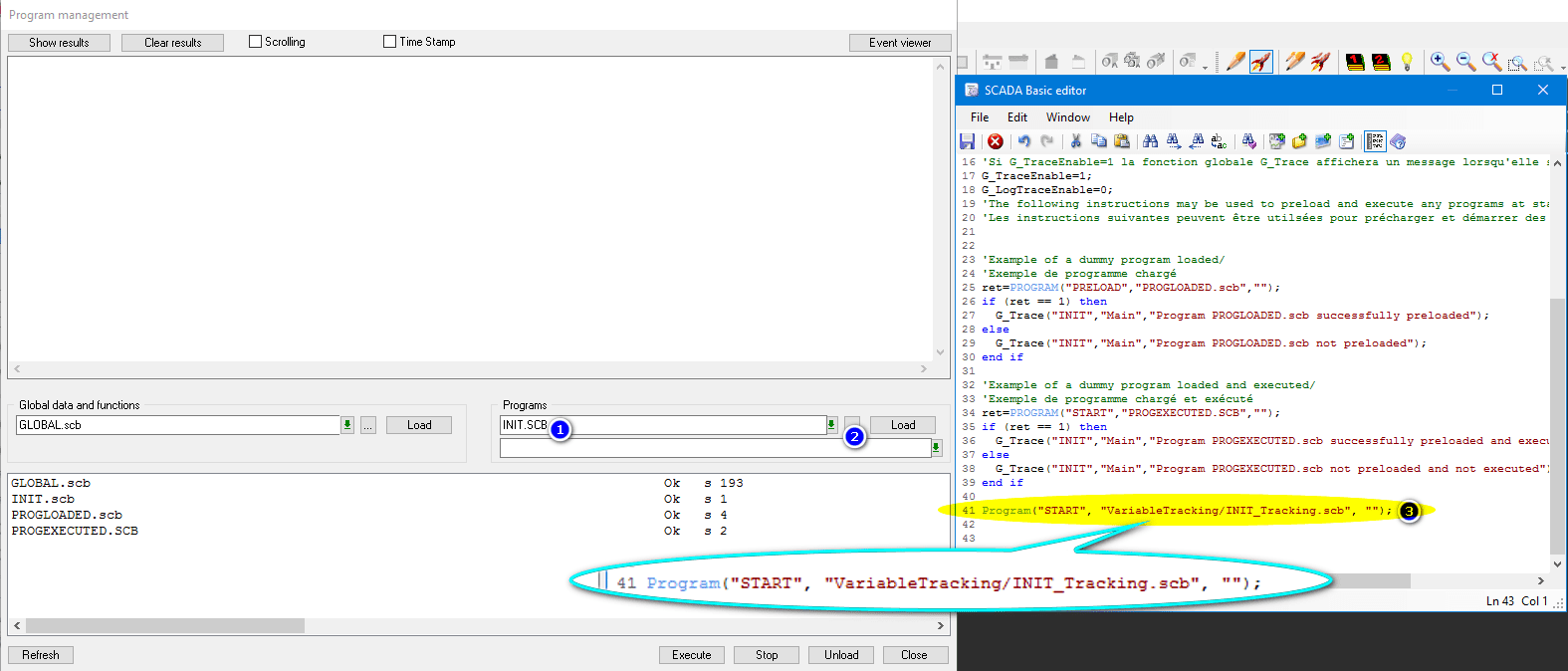The height and width of the screenshot is (671, 1568).
Task: Close the Program management dialog
Action: pos(914,655)
